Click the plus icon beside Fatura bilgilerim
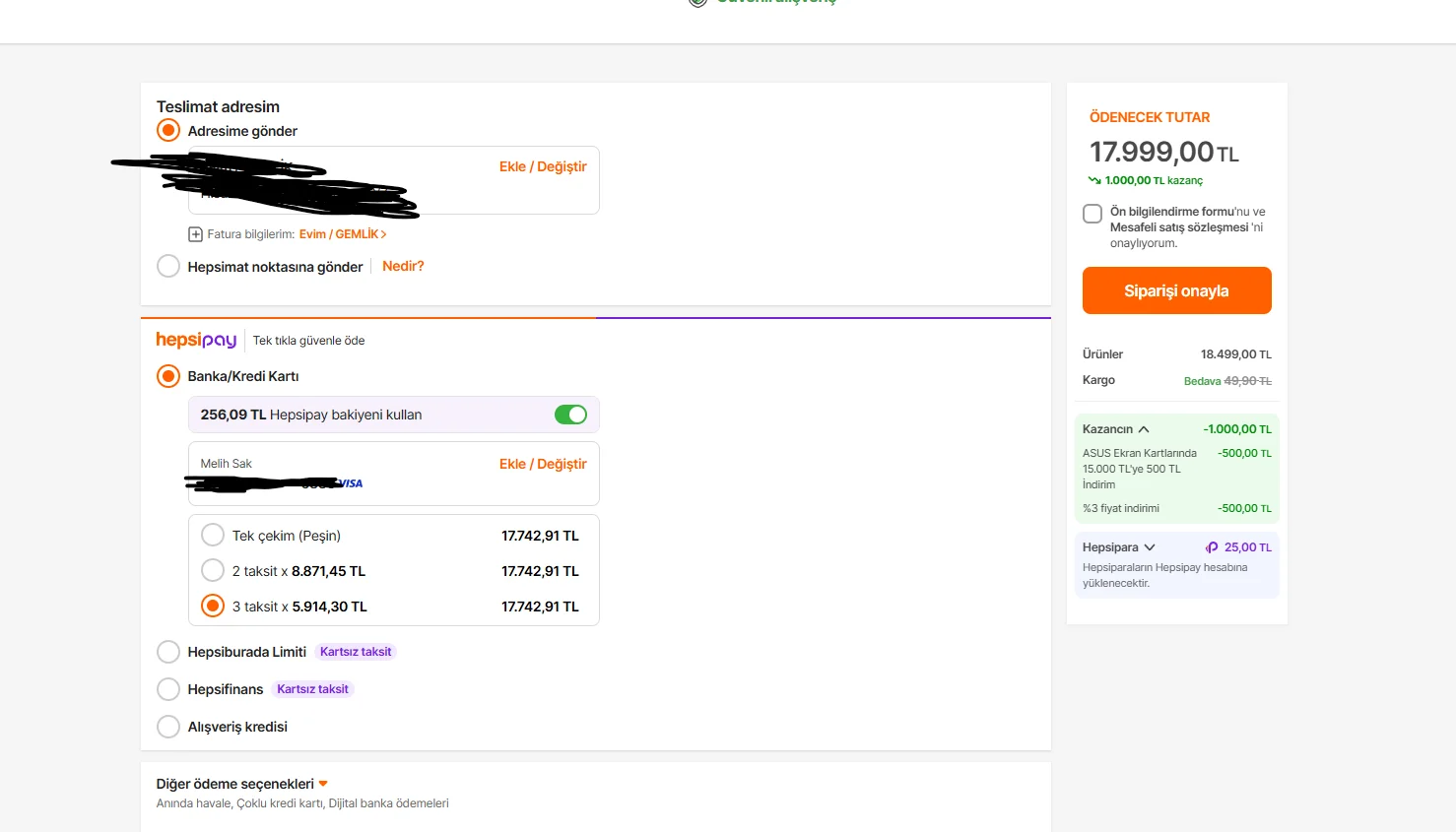The width and height of the screenshot is (1456, 832). (195, 234)
